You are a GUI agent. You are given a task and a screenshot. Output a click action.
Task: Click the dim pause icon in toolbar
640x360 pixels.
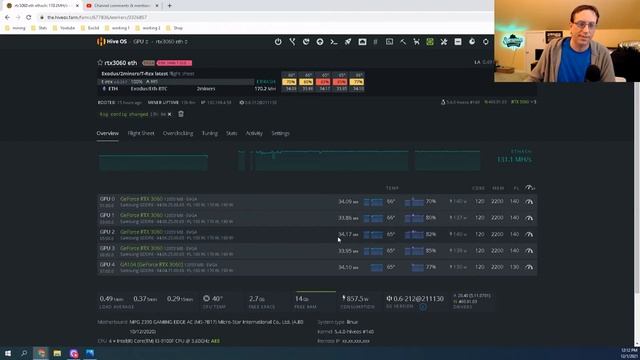point(376,42)
